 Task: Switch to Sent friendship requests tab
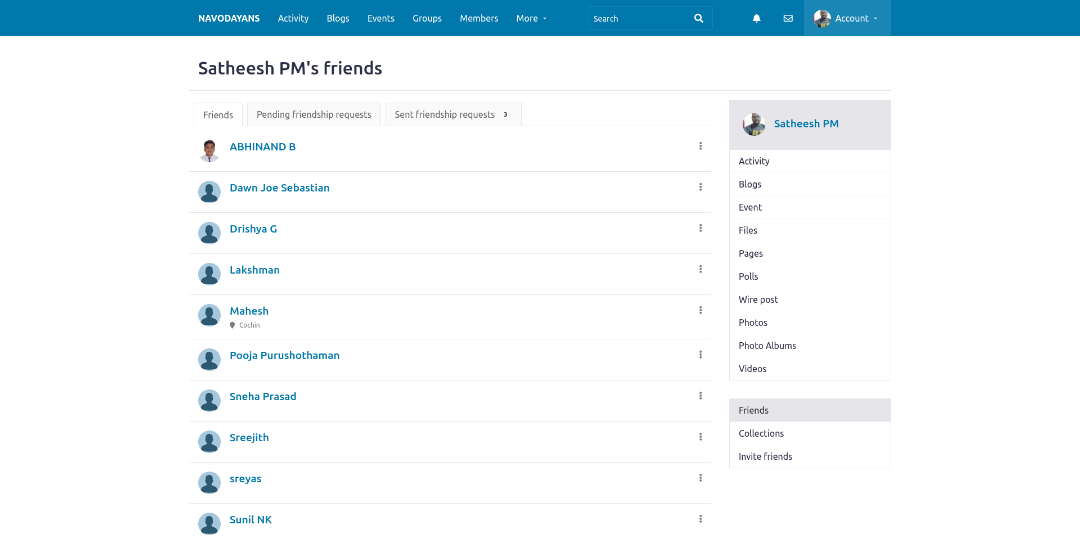(x=452, y=115)
